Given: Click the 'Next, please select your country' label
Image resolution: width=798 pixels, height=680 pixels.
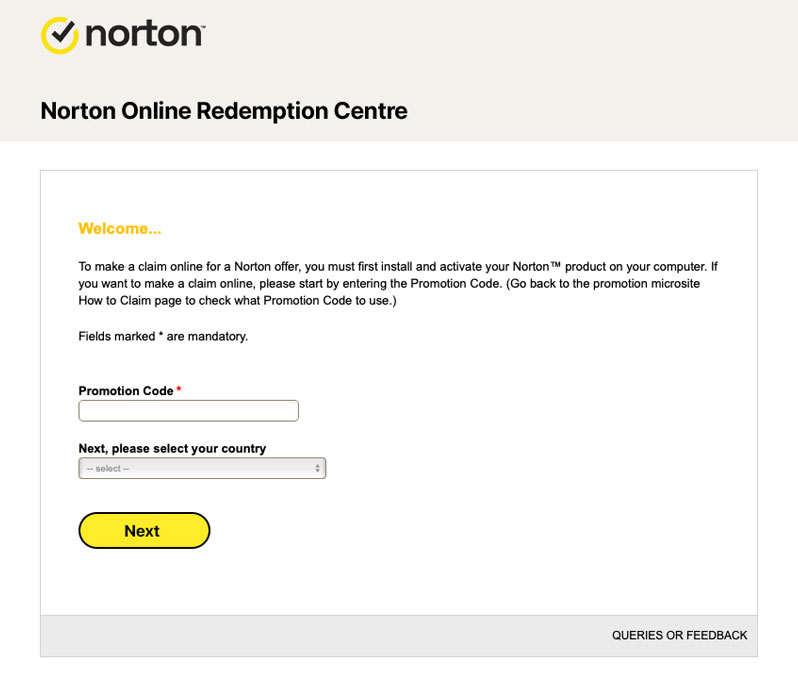Looking at the screenshot, I should [x=172, y=449].
